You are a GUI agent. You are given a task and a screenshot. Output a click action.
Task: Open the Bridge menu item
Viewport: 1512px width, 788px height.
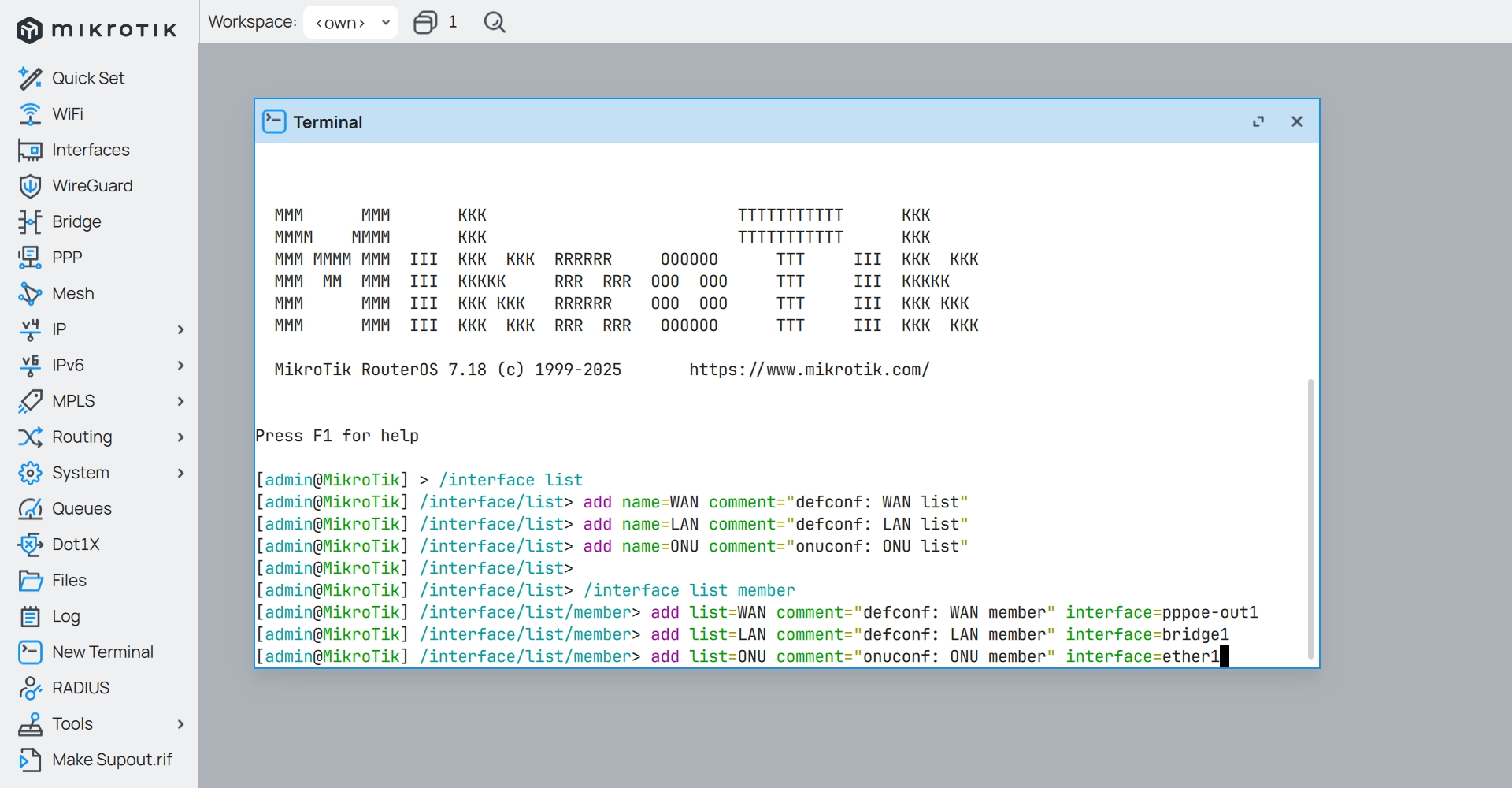99,221
